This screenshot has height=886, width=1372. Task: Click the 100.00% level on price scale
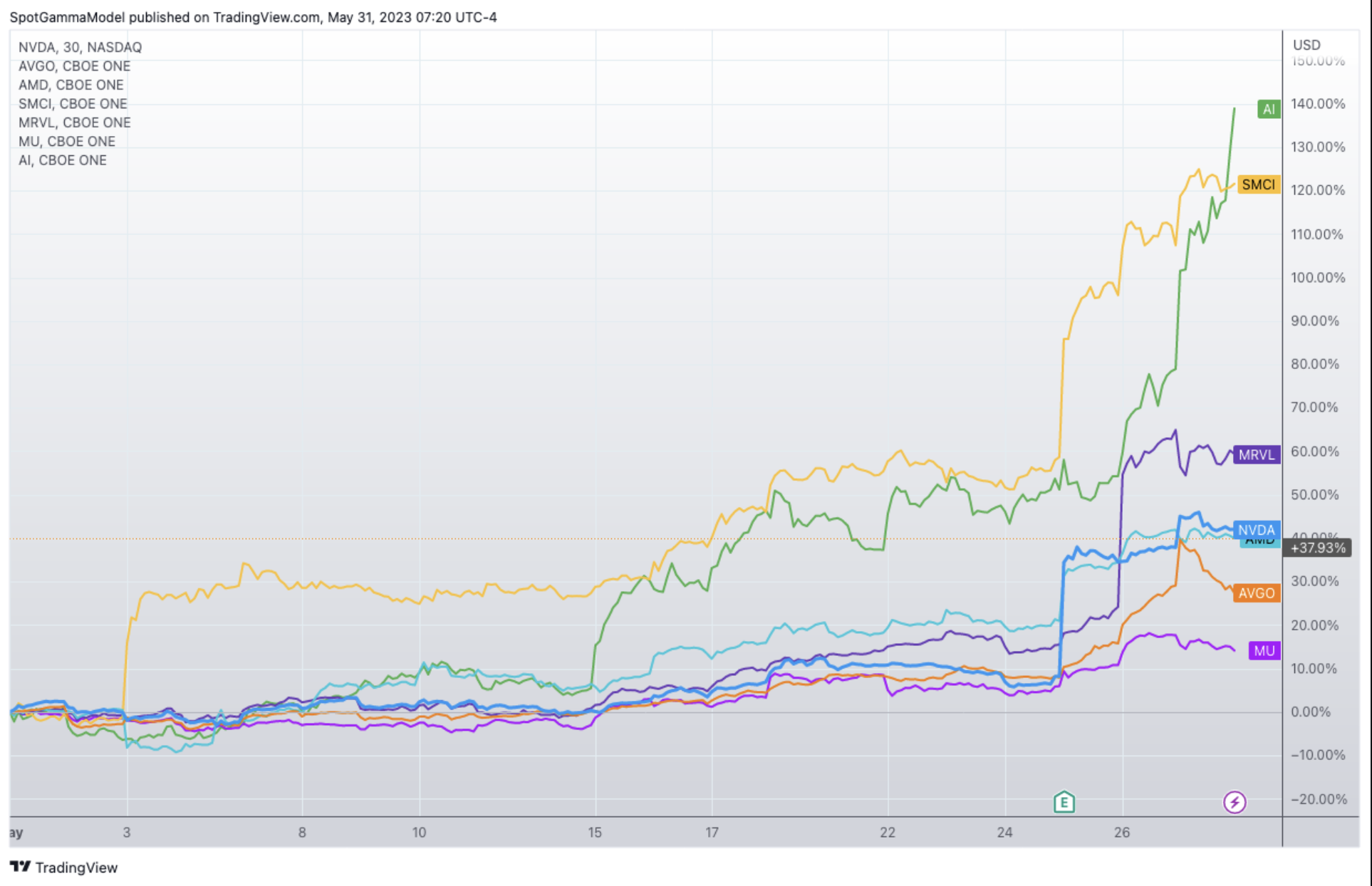(1317, 278)
